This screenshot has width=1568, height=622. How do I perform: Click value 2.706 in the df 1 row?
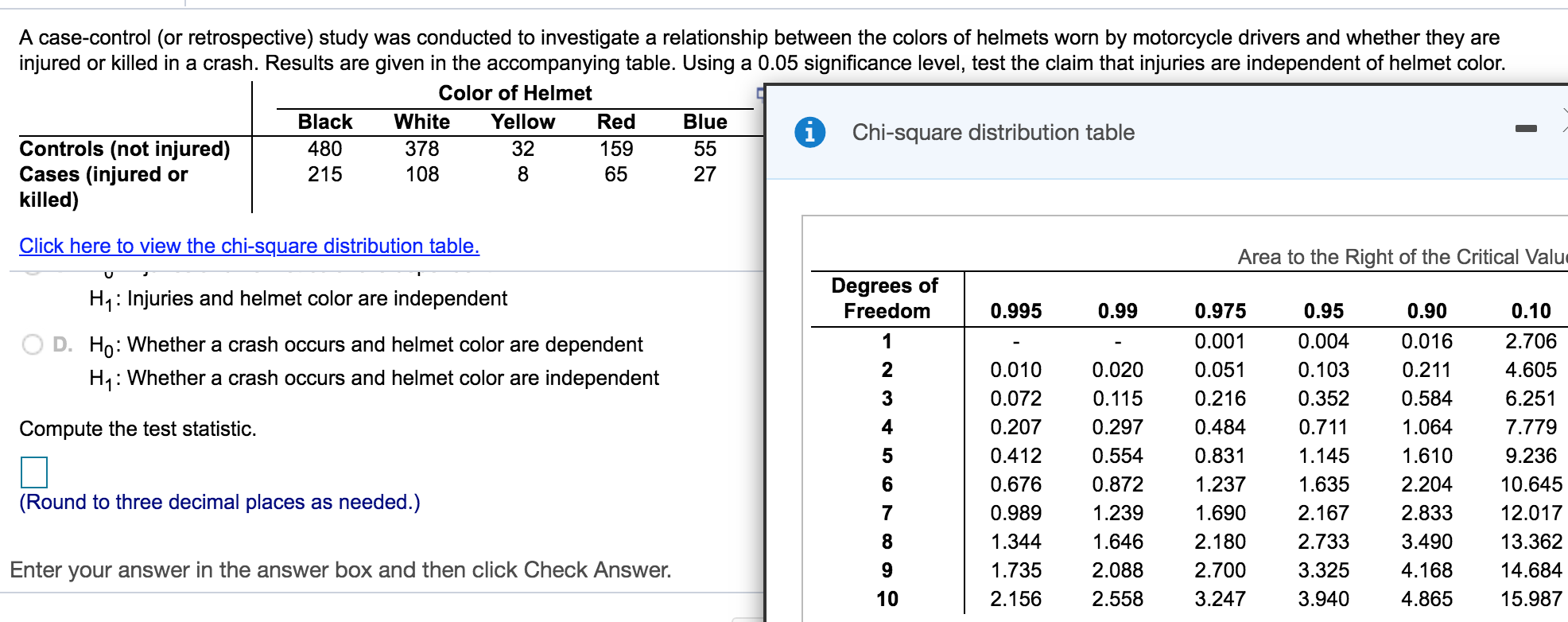pyautogui.click(x=1531, y=341)
